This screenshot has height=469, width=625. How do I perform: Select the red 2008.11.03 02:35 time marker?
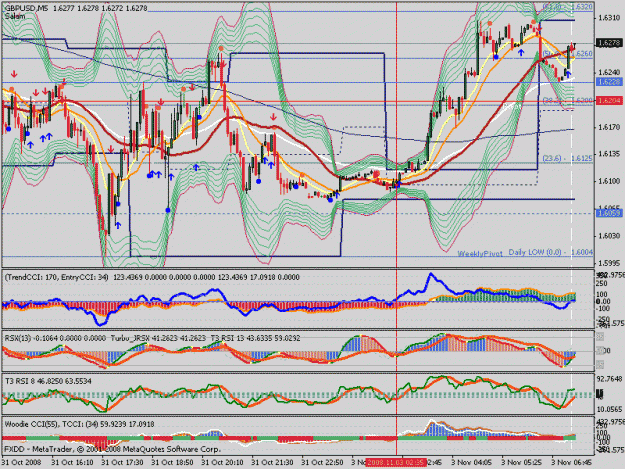pos(395,462)
